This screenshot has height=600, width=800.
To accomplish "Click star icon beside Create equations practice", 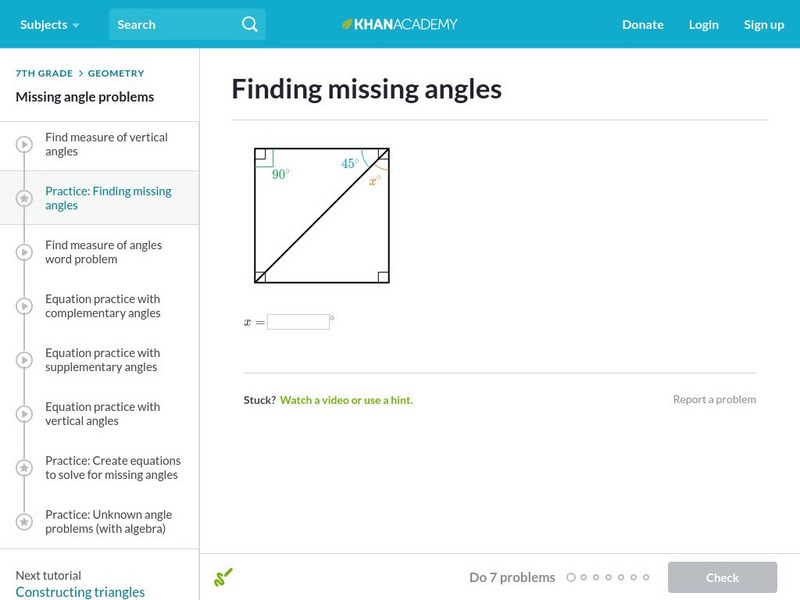I will coord(24,468).
